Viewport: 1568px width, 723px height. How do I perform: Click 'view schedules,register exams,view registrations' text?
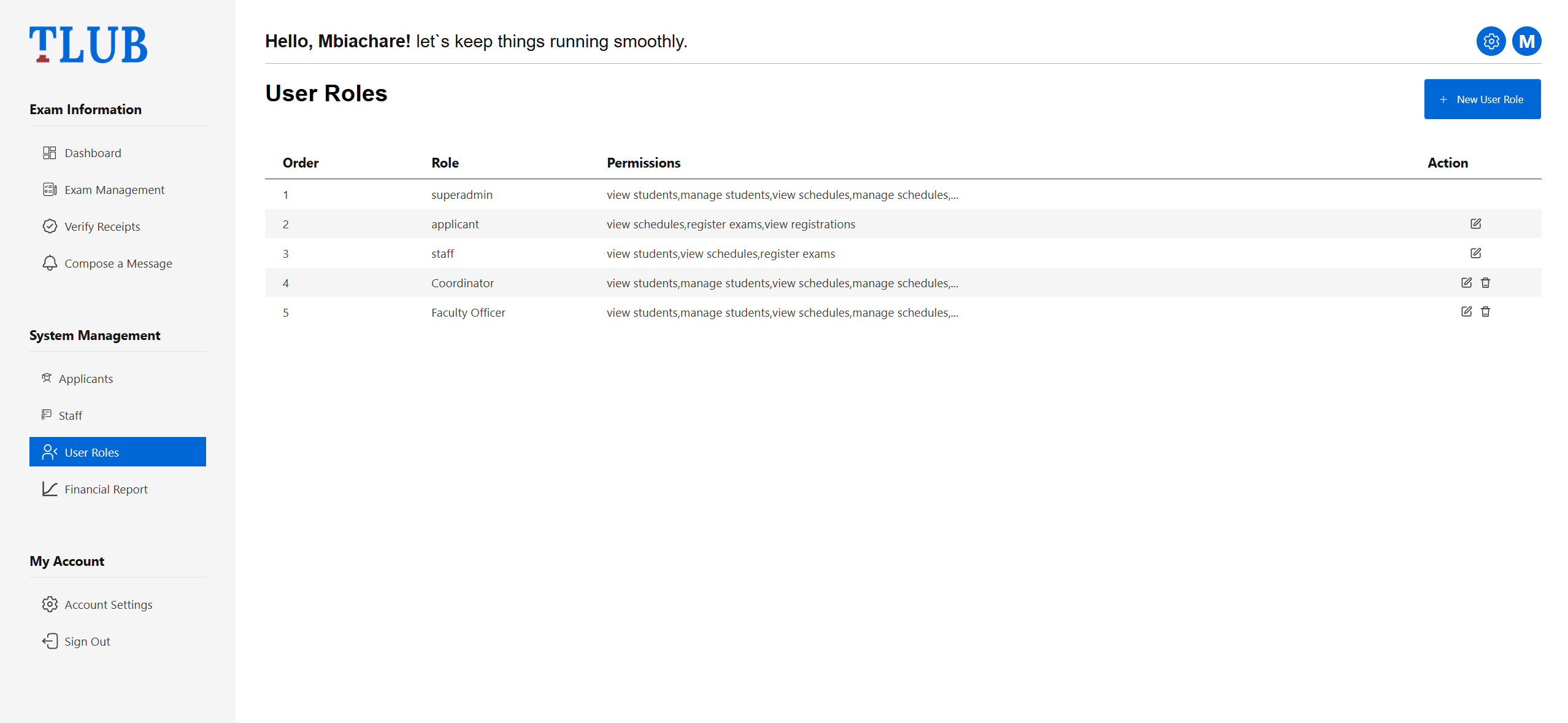[731, 224]
